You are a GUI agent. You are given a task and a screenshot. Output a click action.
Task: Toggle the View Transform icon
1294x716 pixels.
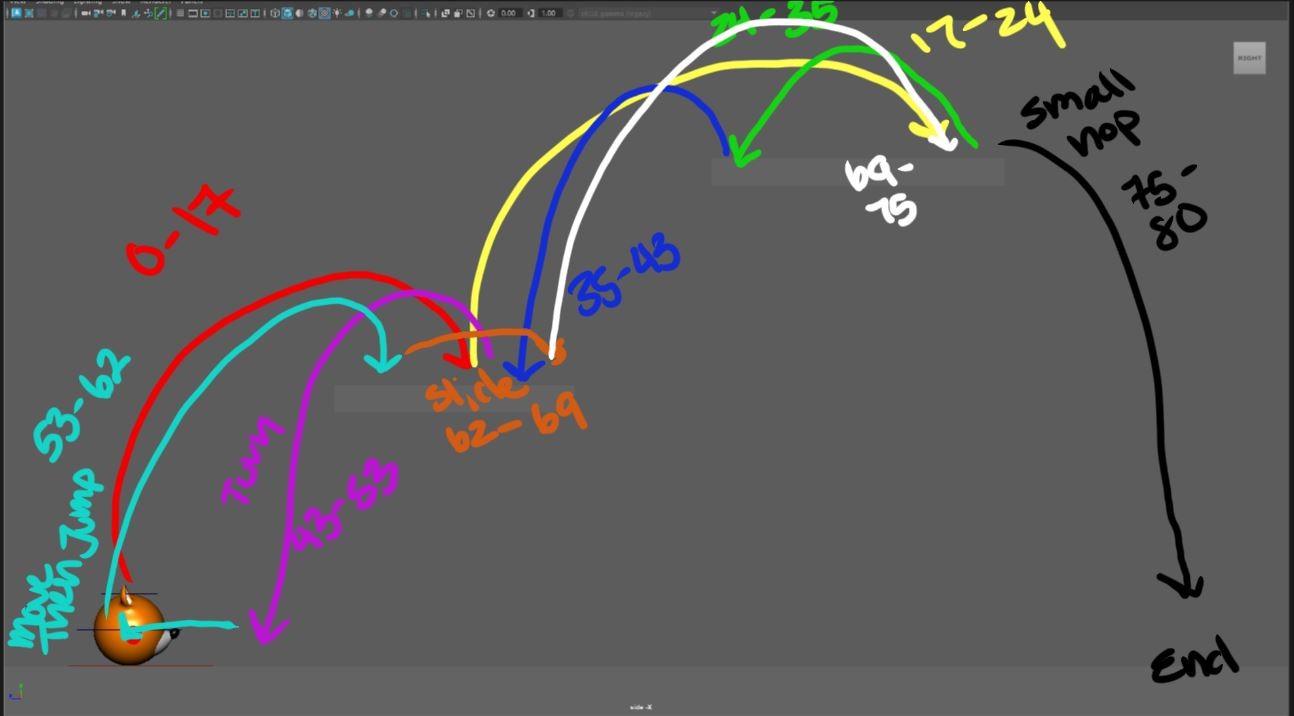(570, 13)
